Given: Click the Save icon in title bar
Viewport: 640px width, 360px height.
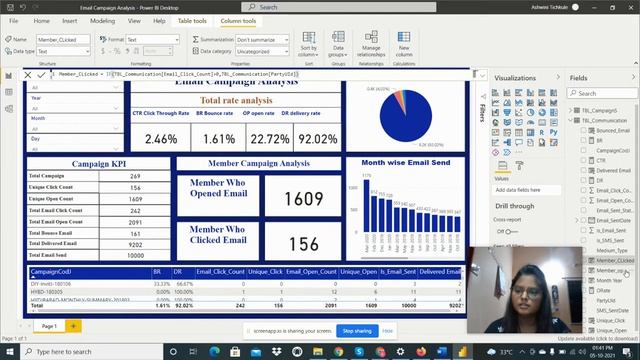Looking at the screenshot, I should 11,7.
